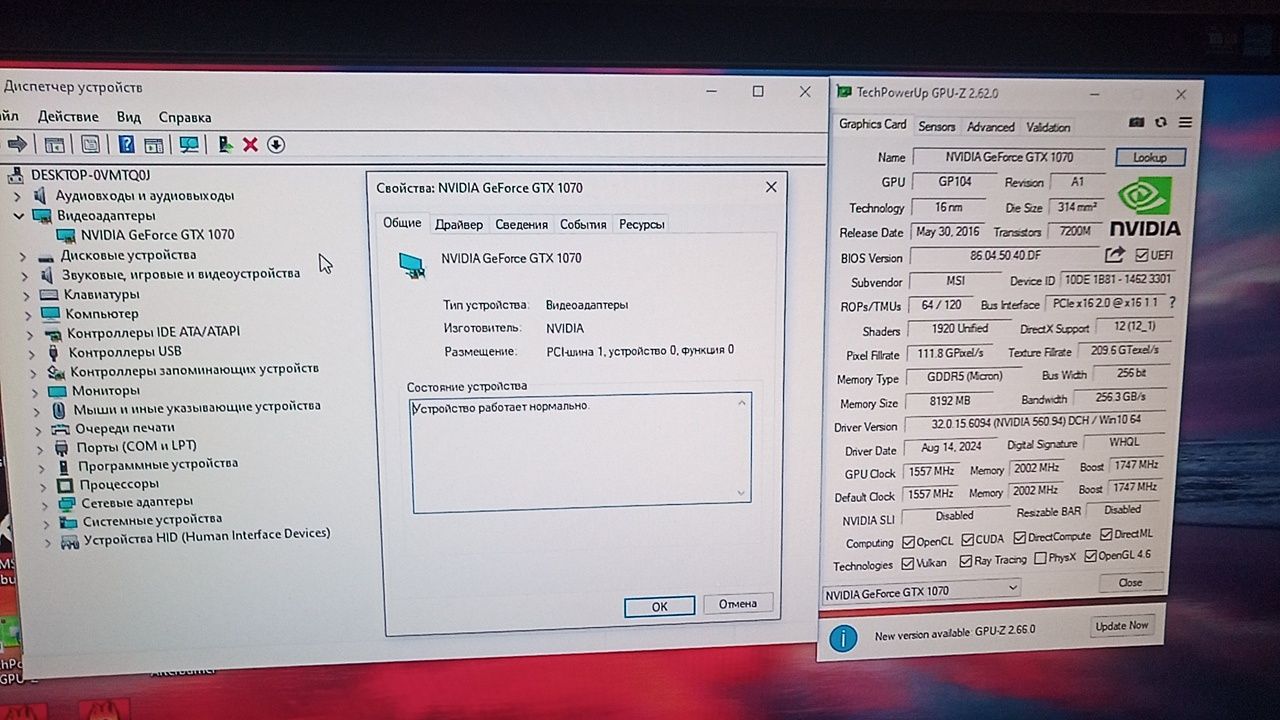
Task: Click the display adapter icon in properties dialog
Action: (411, 265)
